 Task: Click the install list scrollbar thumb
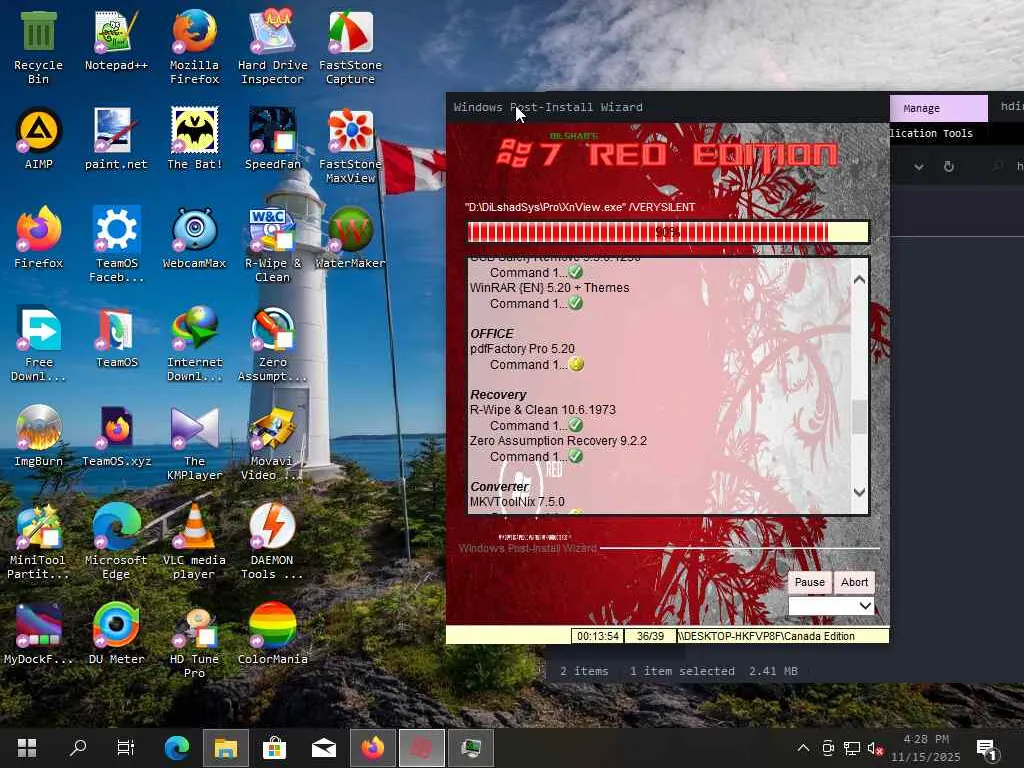click(859, 417)
